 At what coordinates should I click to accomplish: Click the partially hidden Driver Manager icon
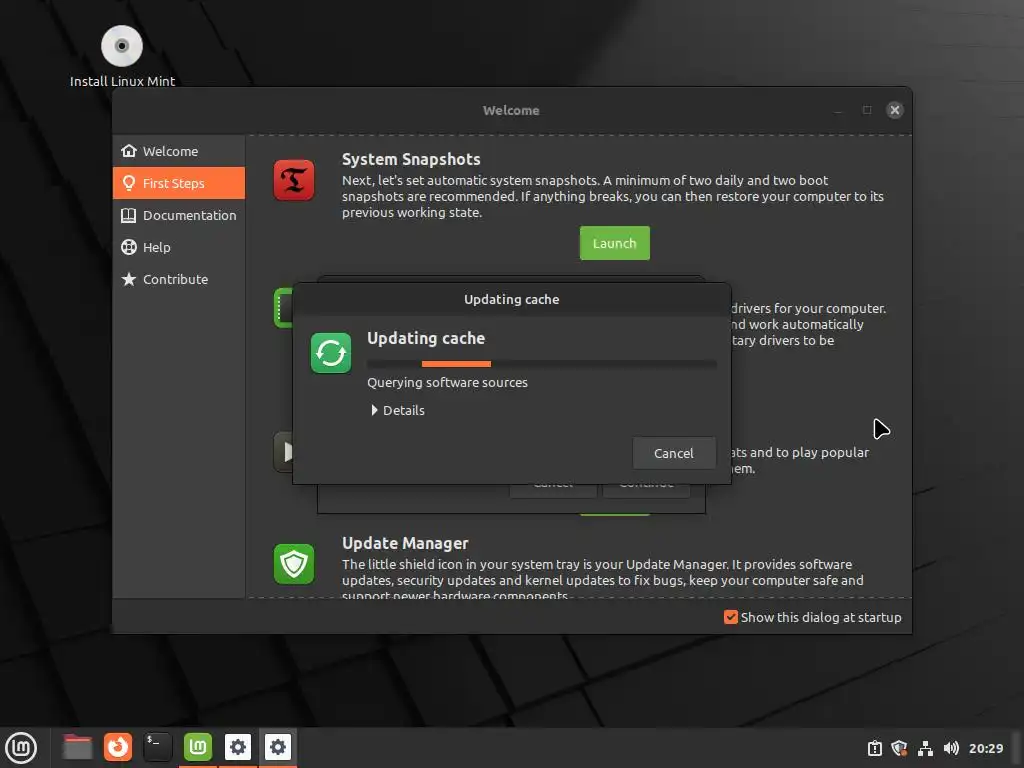283,308
